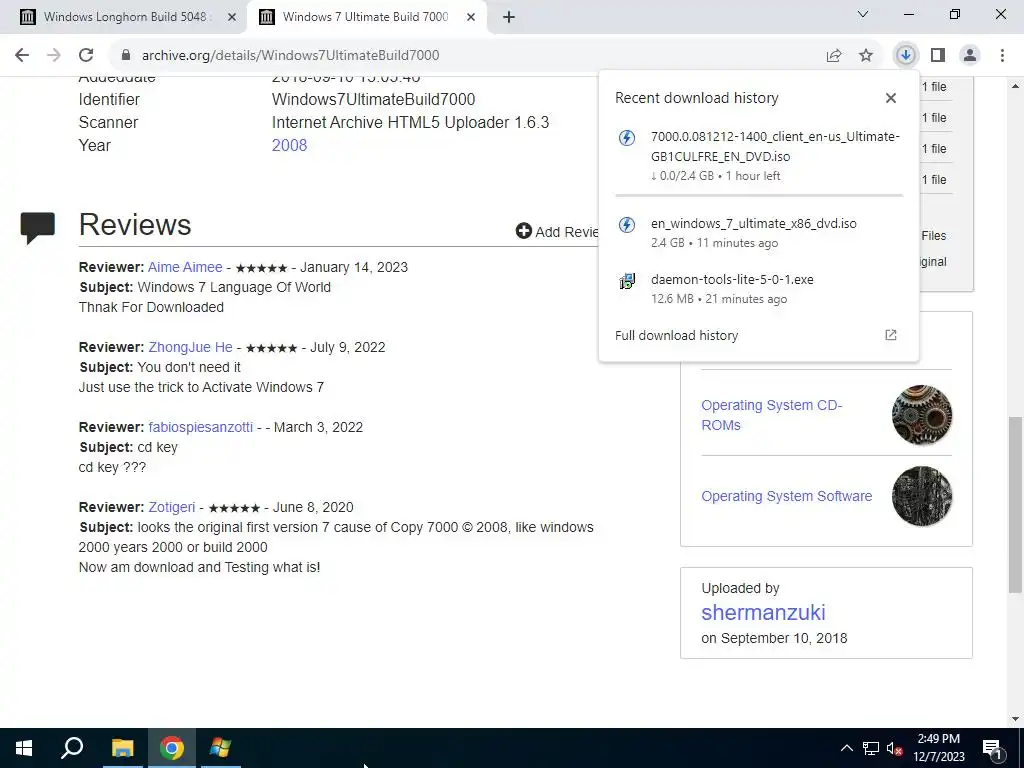
Task: Switch to the Windows Longhorn Build 5048 tab
Action: coord(124,17)
